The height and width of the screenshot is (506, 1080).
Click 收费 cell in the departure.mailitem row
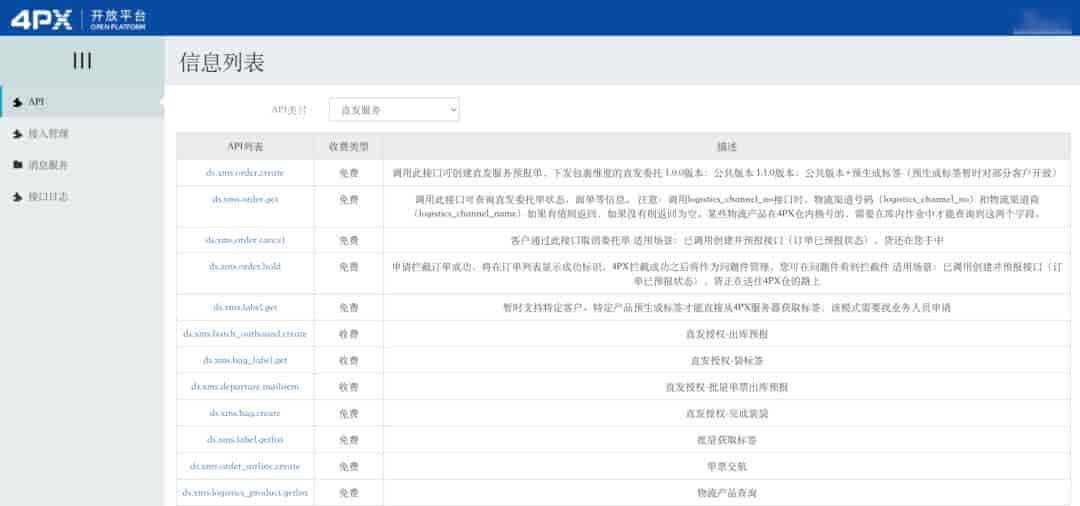[x=349, y=387]
